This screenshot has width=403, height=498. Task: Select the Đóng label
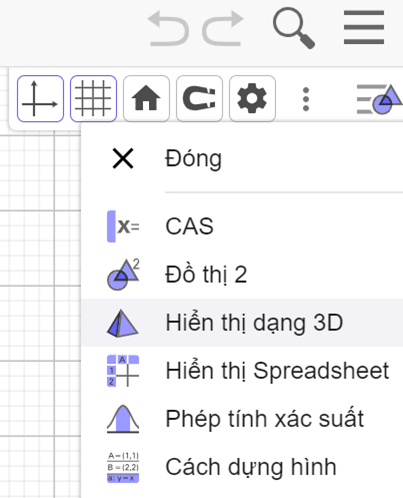[x=193, y=159]
